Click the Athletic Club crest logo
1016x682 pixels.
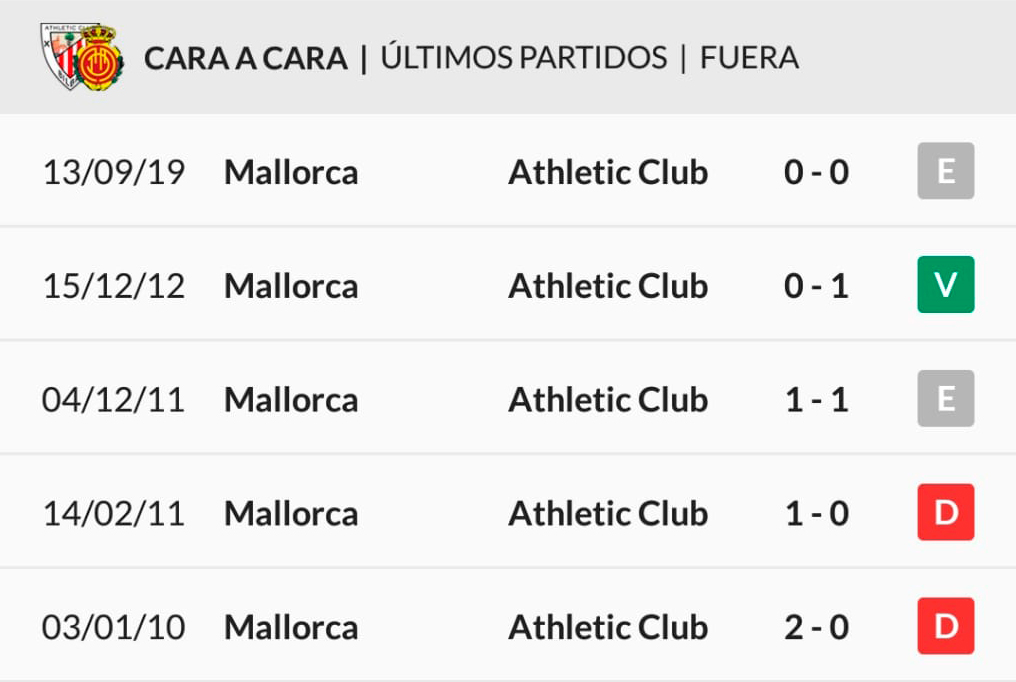[61, 56]
